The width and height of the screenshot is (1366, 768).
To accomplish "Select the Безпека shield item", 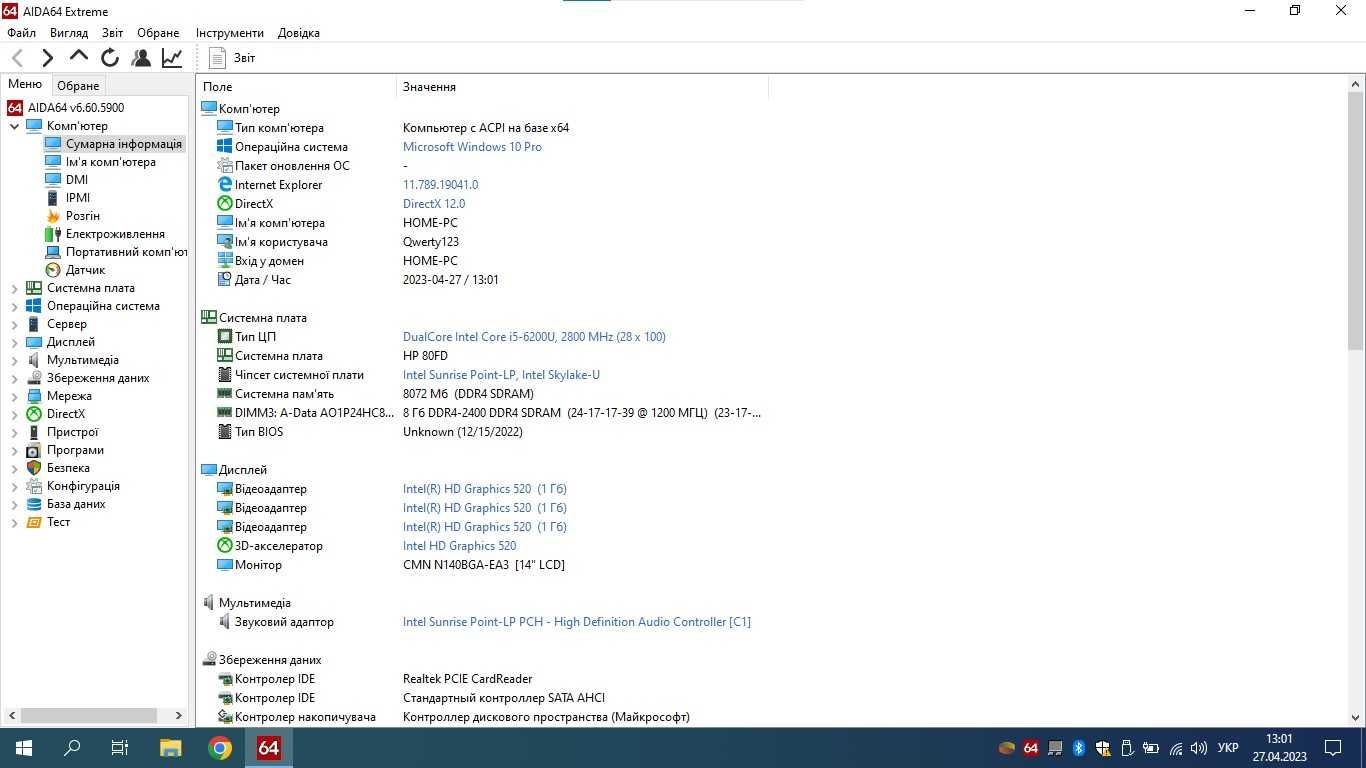I will coord(68,468).
